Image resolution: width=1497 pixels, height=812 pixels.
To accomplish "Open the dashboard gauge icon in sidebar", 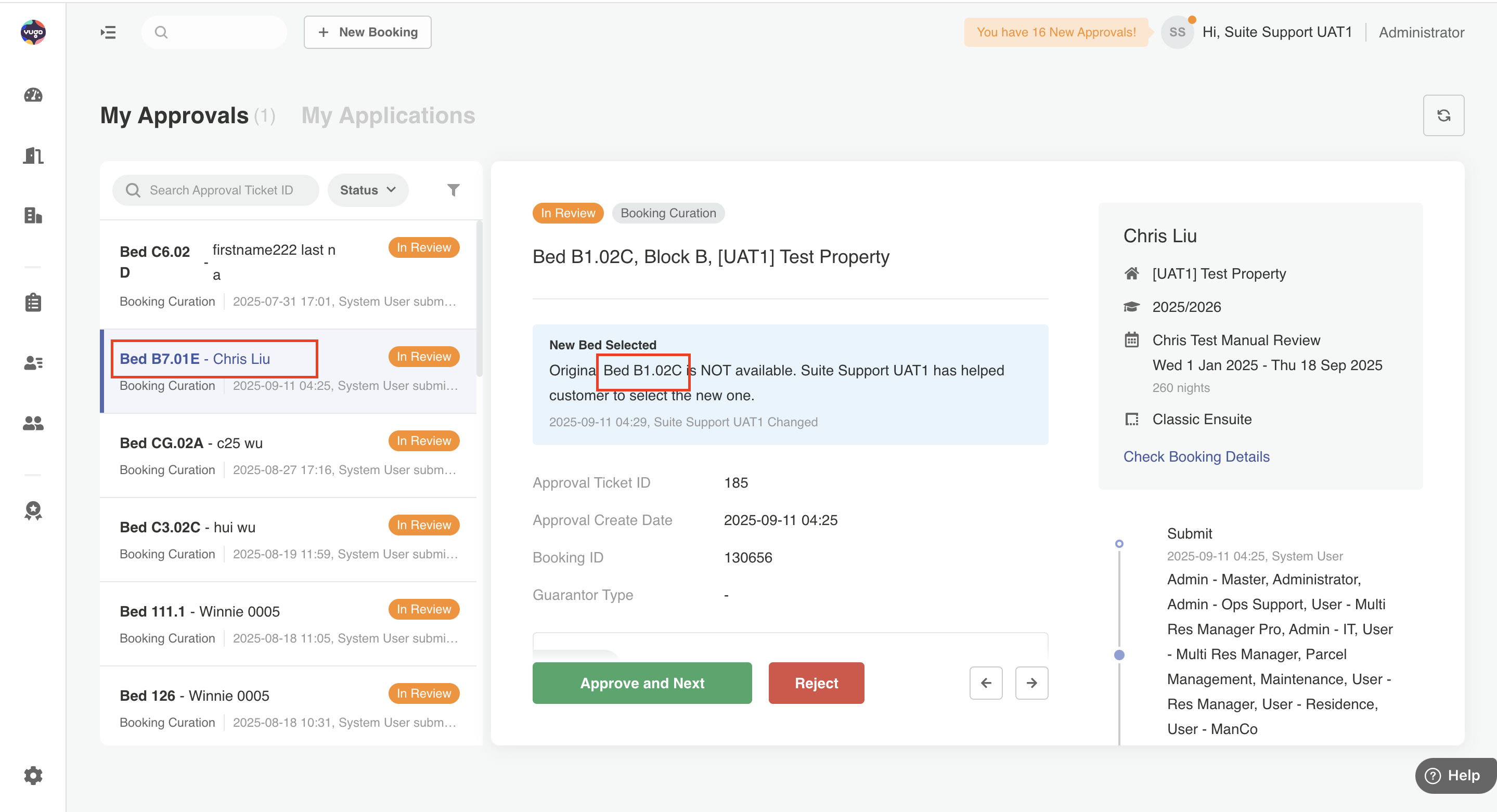I will [x=33, y=95].
